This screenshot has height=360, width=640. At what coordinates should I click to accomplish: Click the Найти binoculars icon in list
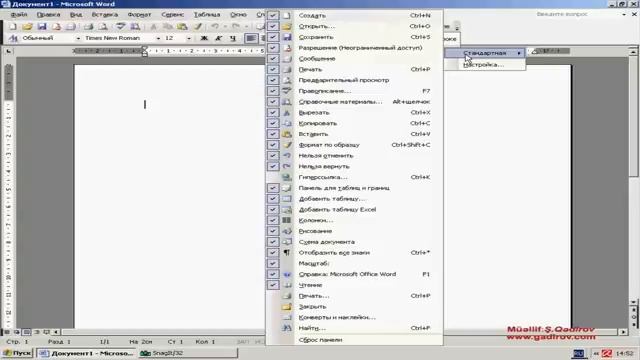click(x=287, y=328)
